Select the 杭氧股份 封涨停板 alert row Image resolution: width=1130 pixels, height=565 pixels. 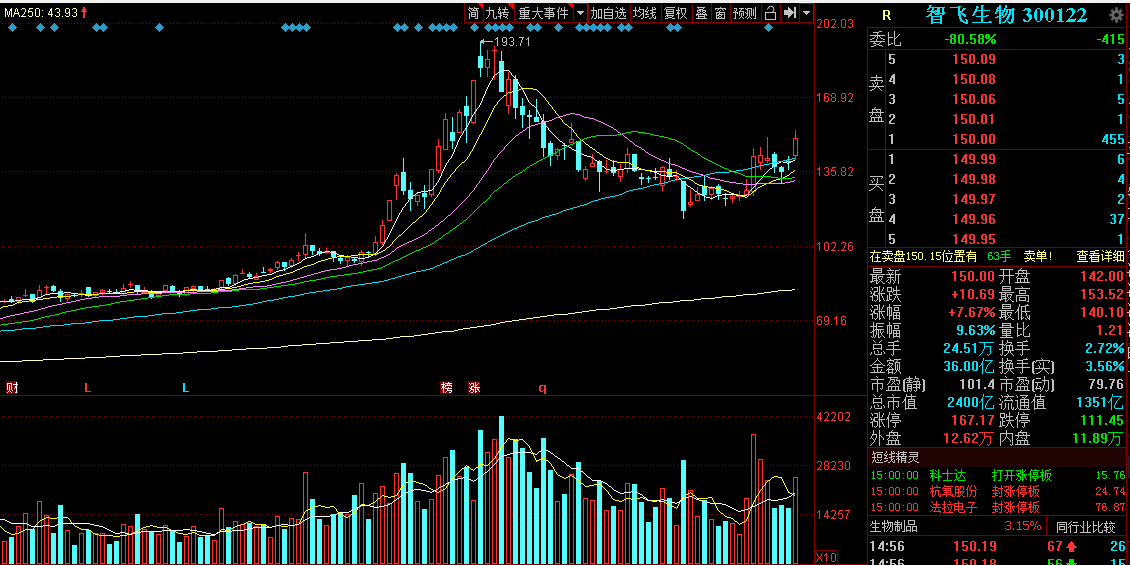point(997,491)
